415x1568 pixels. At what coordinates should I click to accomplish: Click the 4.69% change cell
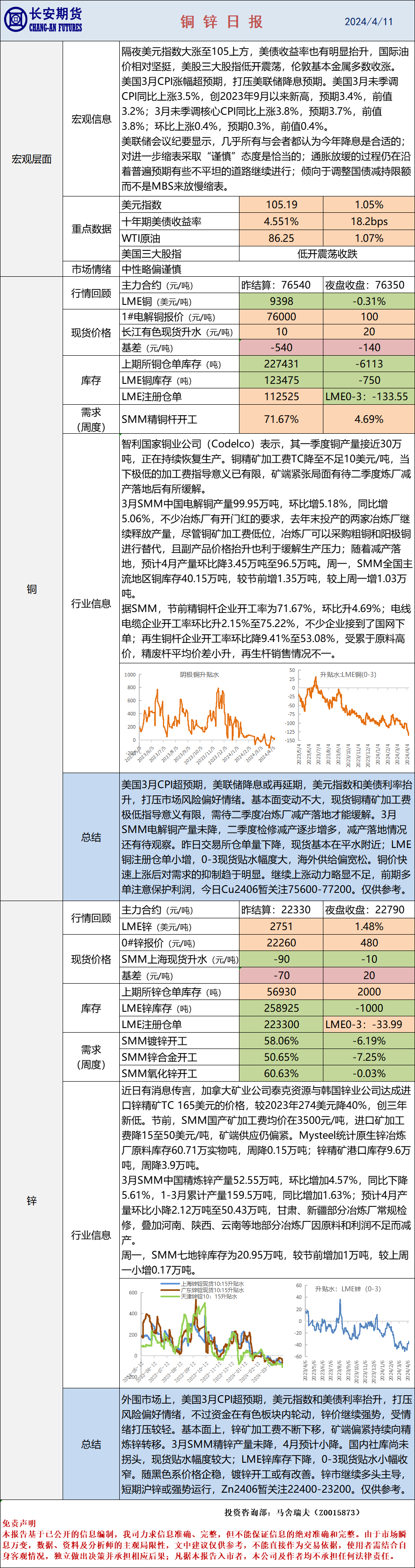pyautogui.click(x=369, y=419)
